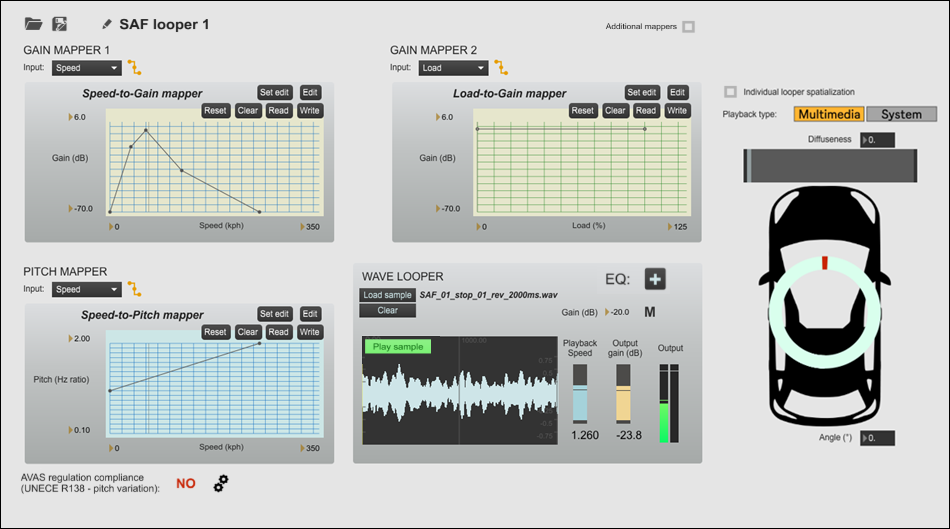The height and width of the screenshot is (529, 950).
Task: Click the Clear button in Wave Looper
Action: pyautogui.click(x=387, y=311)
